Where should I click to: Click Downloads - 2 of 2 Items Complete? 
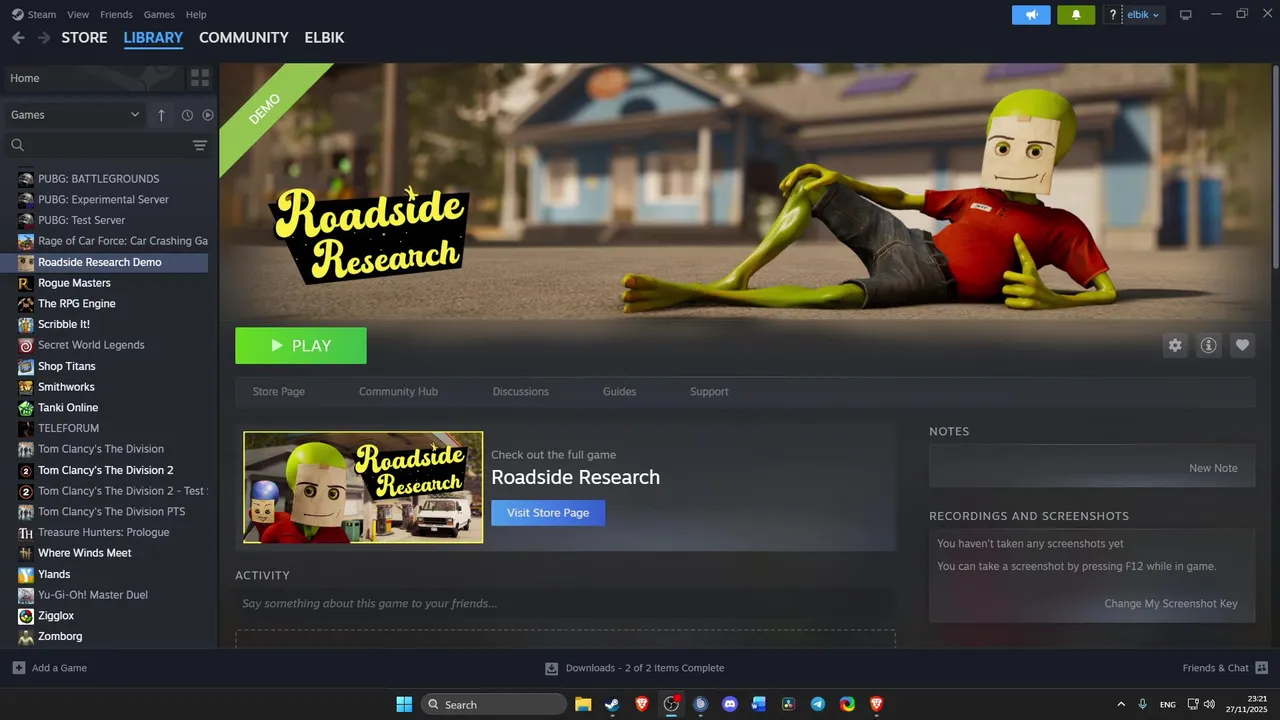[x=645, y=668]
